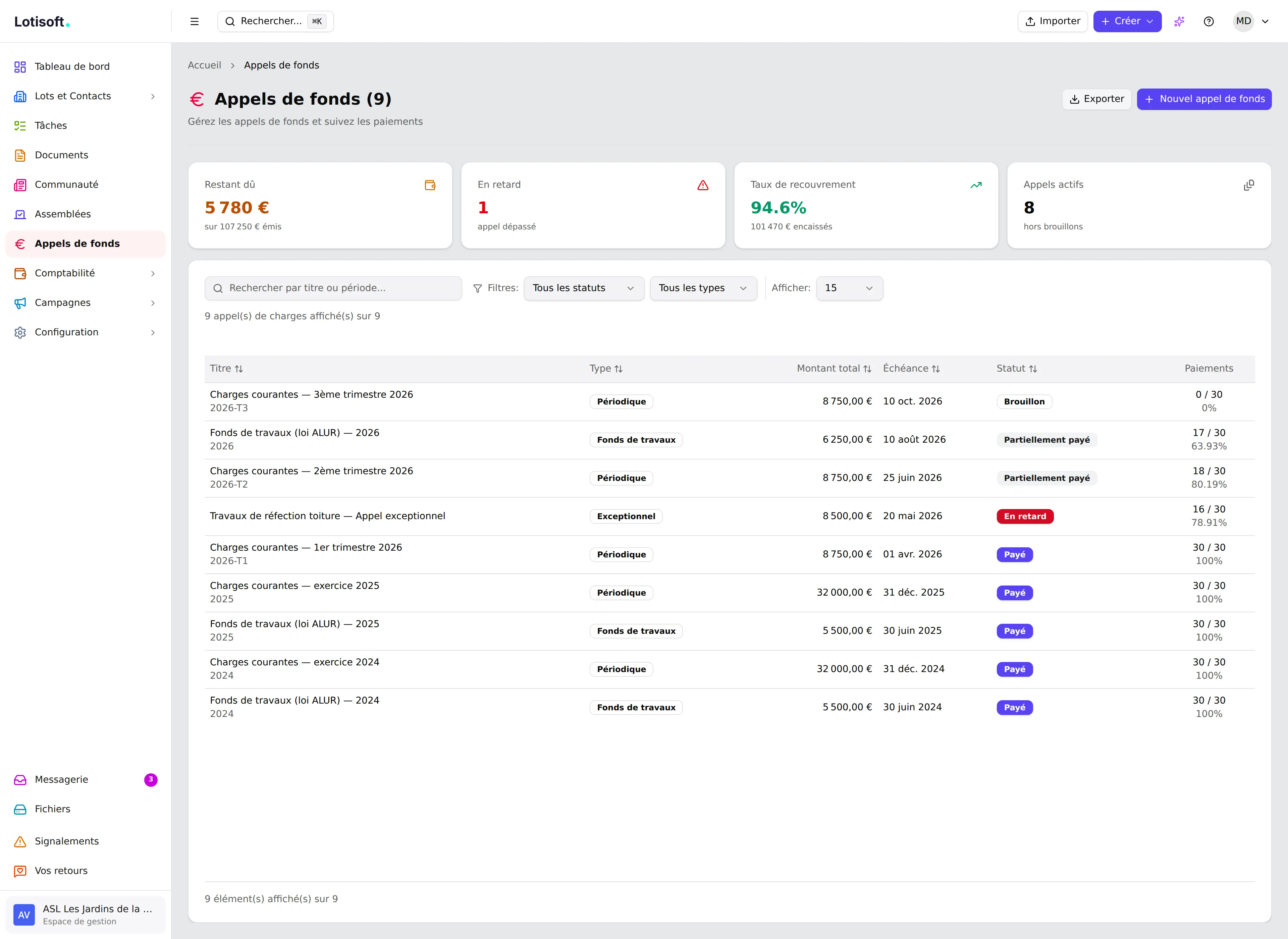This screenshot has height=939, width=1288.
Task: Open the Tous les statuts dropdown
Action: click(584, 288)
